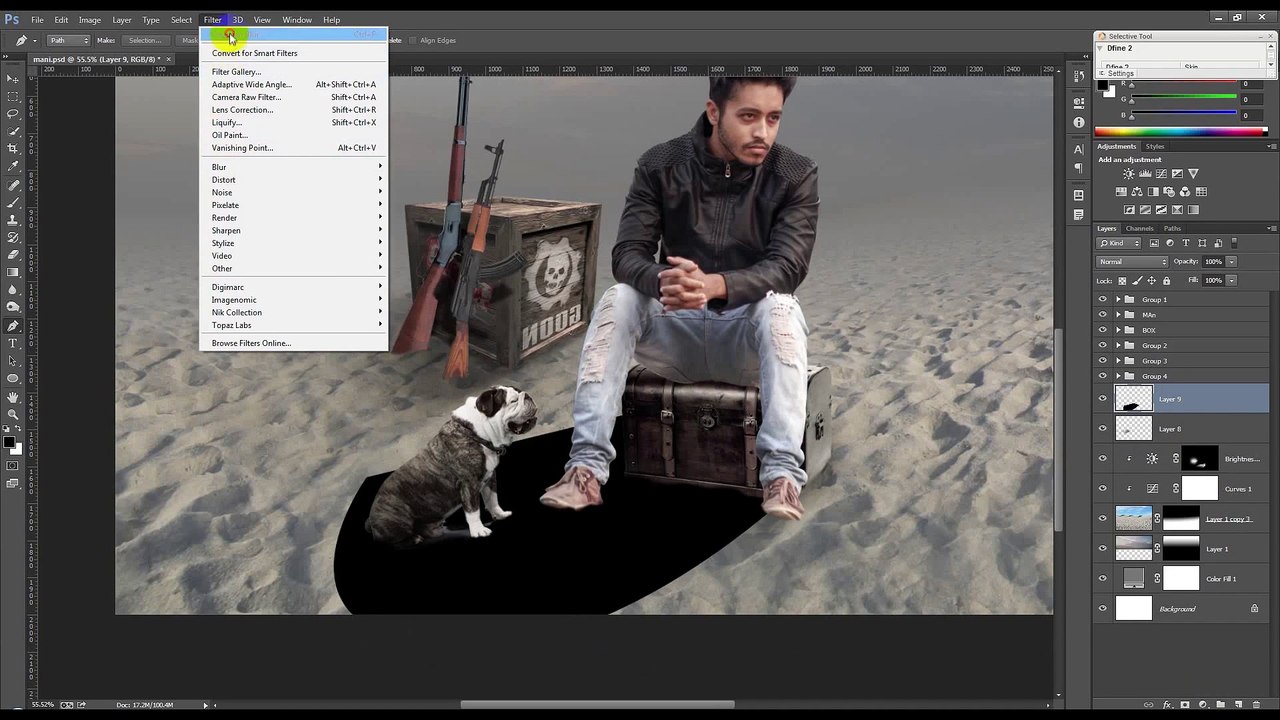Click the Brightness layer mask thumbnail
The image size is (1280, 720).
tap(1199, 459)
